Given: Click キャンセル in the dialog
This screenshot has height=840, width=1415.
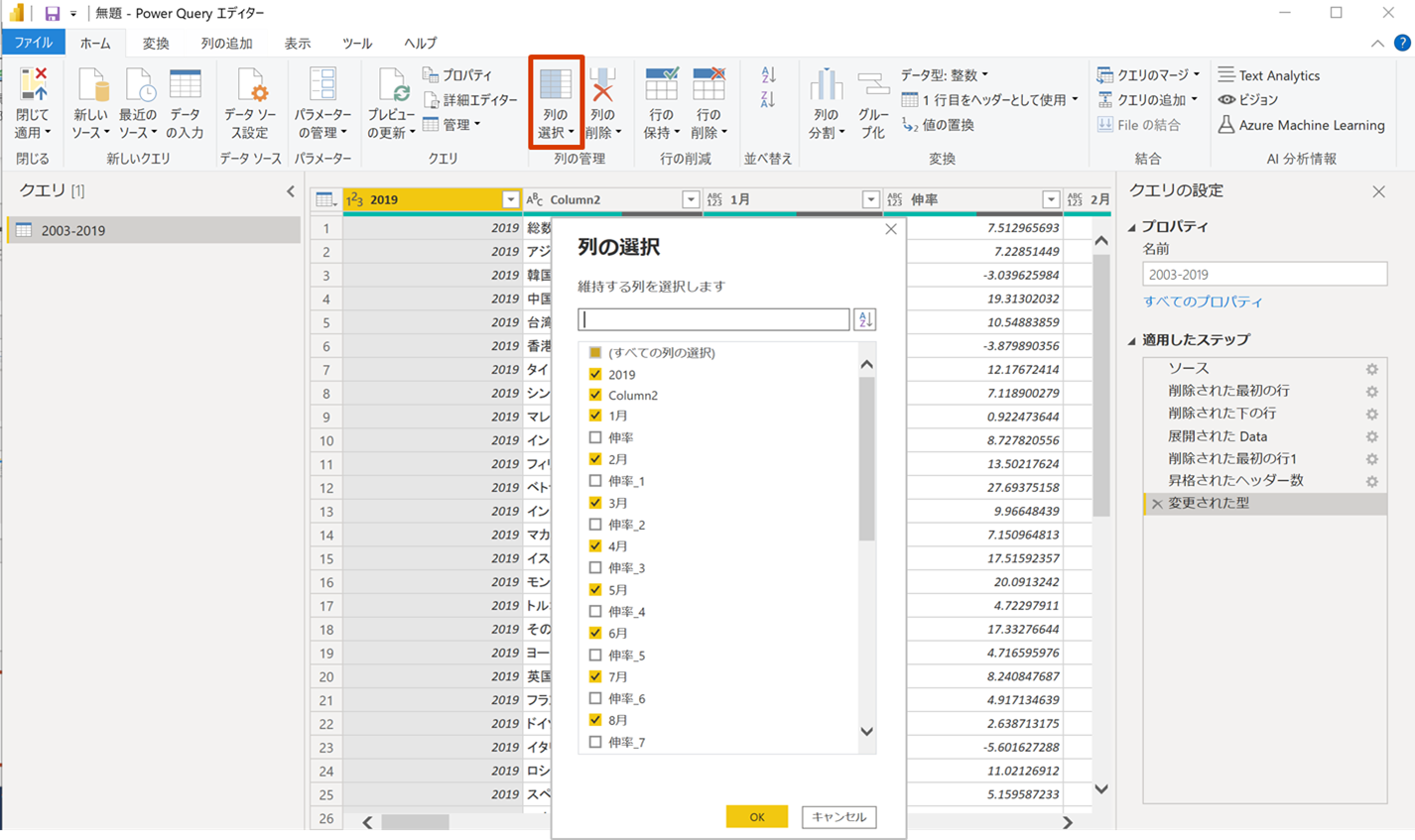Looking at the screenshot, I should 839,817.
